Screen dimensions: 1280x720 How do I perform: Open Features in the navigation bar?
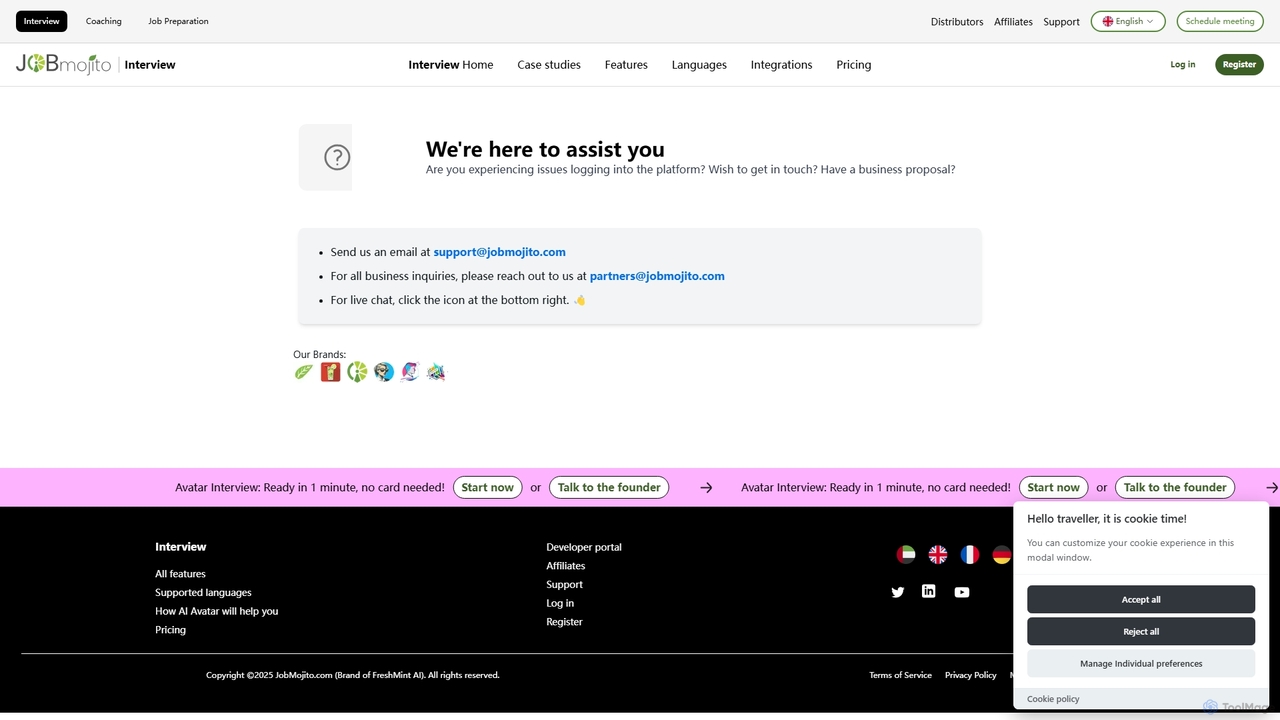coord(626,65)
